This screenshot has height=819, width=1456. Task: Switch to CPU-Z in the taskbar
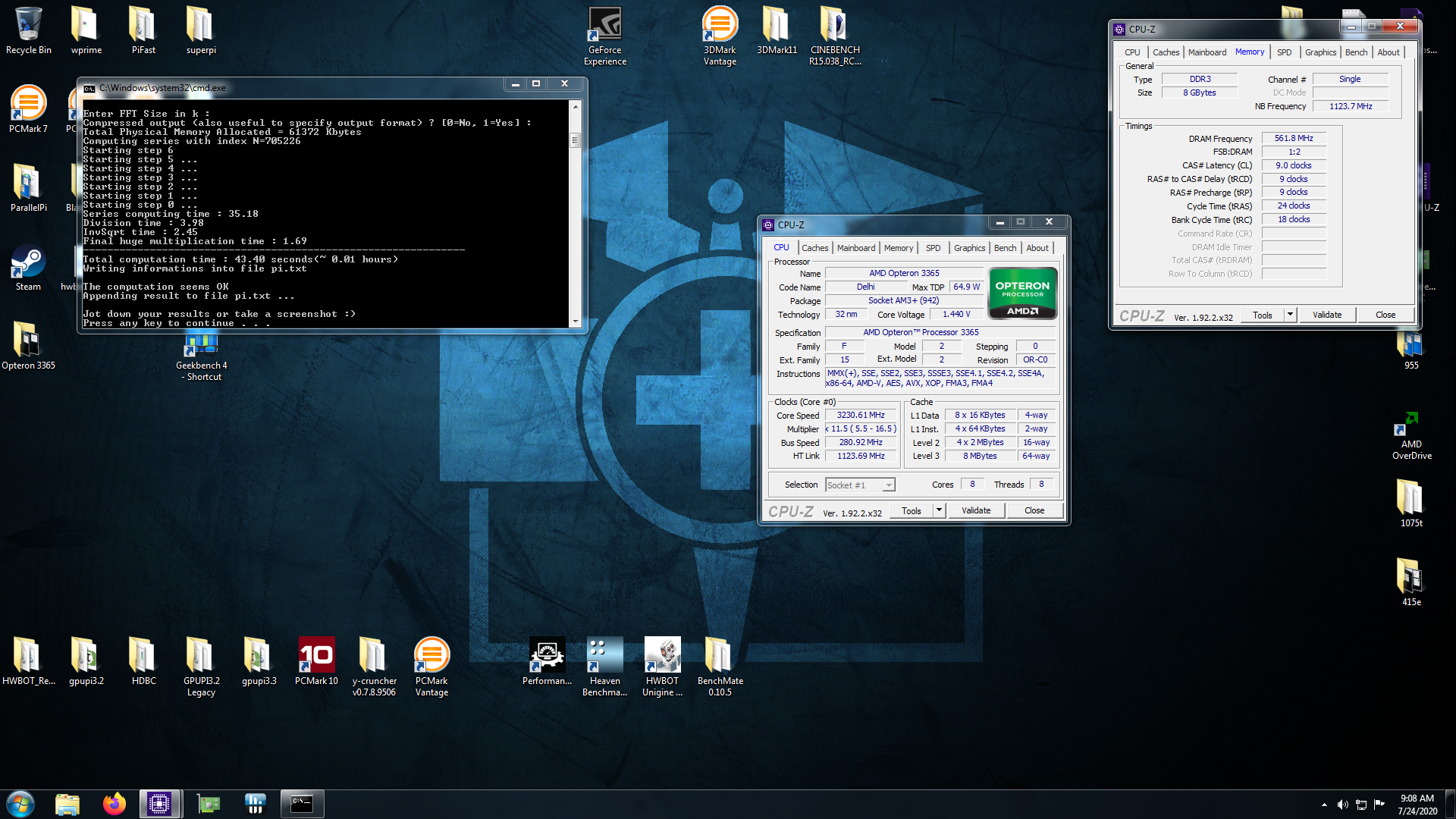(x=159, y=804)
